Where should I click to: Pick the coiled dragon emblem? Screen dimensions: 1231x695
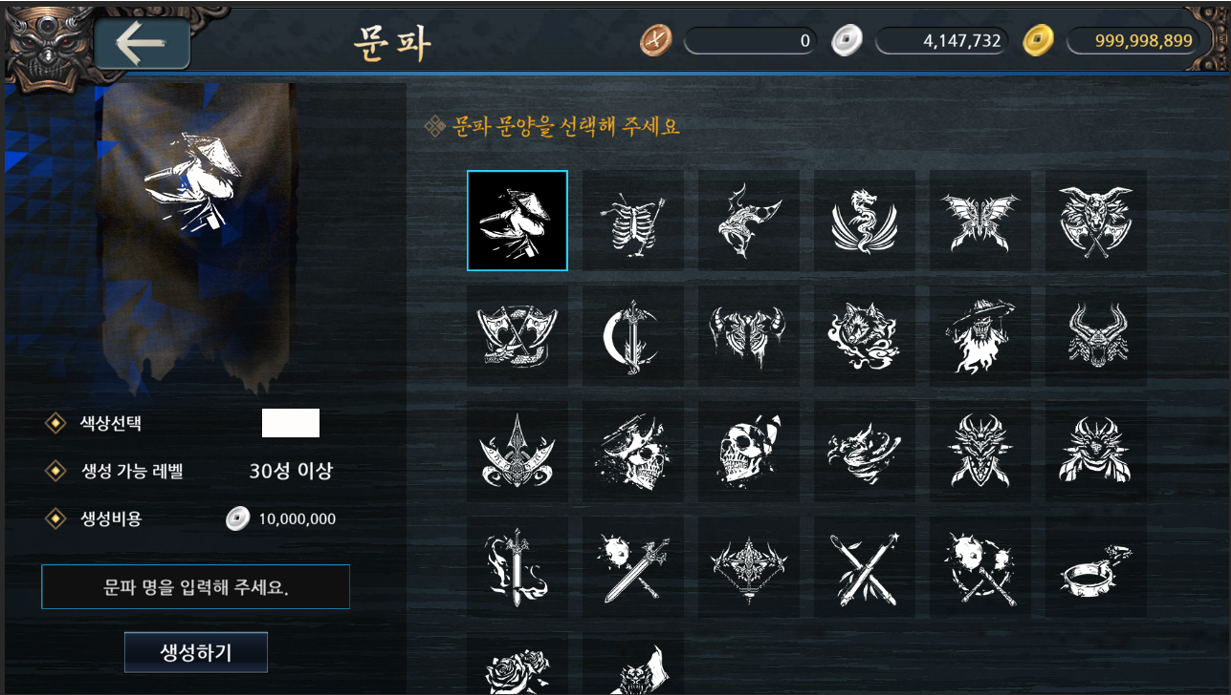point(864,221)
